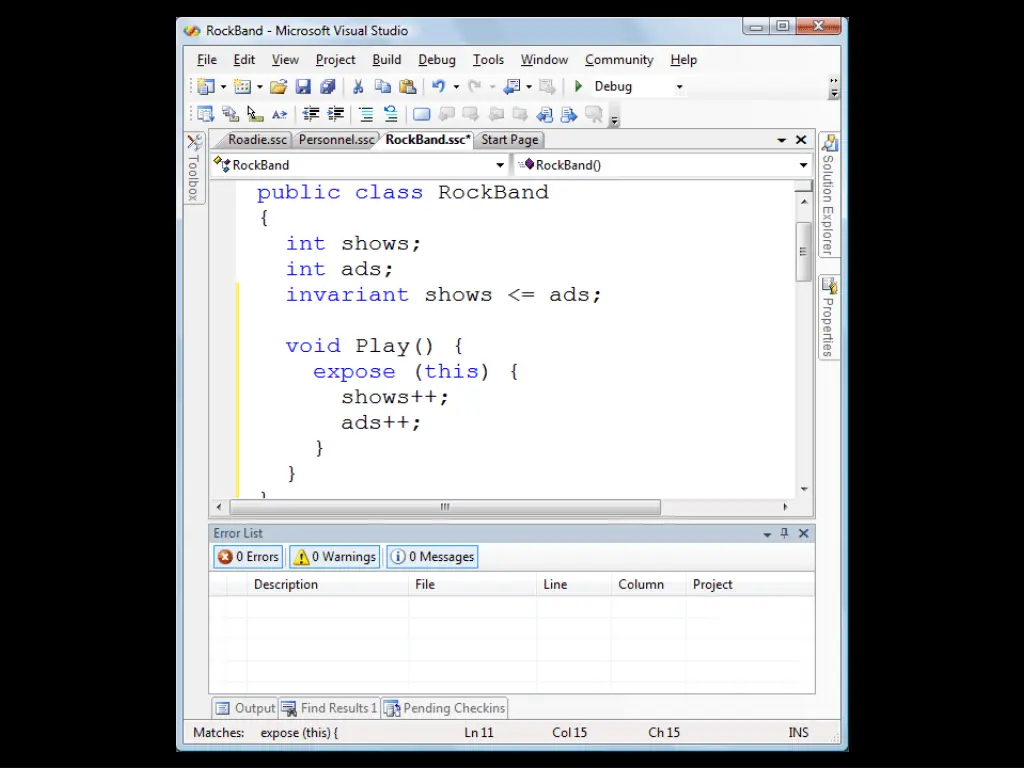Go to next bookmark in document icon
Image resolution: width=1024 pixels, height=768 pixels.
click(569, 114)
